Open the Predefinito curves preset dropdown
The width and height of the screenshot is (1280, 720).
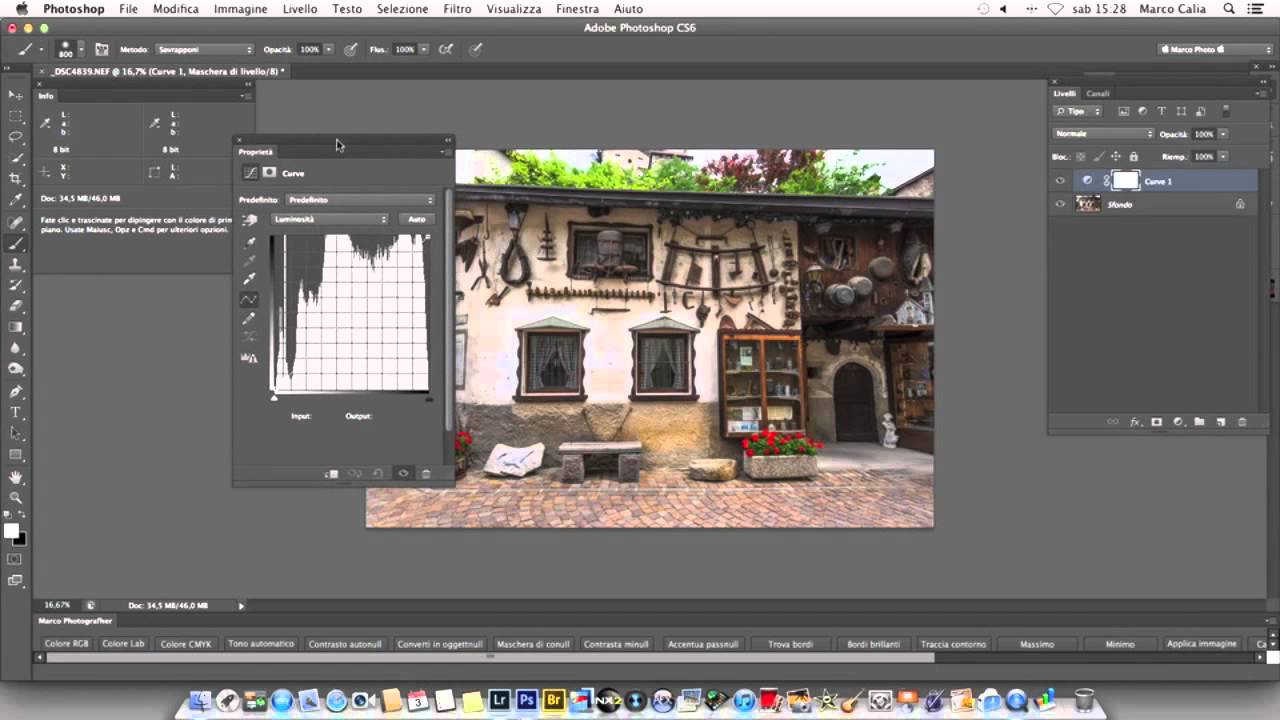coord(360,200)
